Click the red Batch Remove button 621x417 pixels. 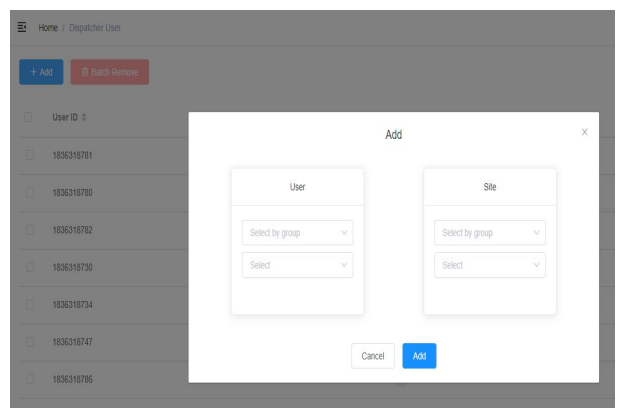click(x=110, y=72)
